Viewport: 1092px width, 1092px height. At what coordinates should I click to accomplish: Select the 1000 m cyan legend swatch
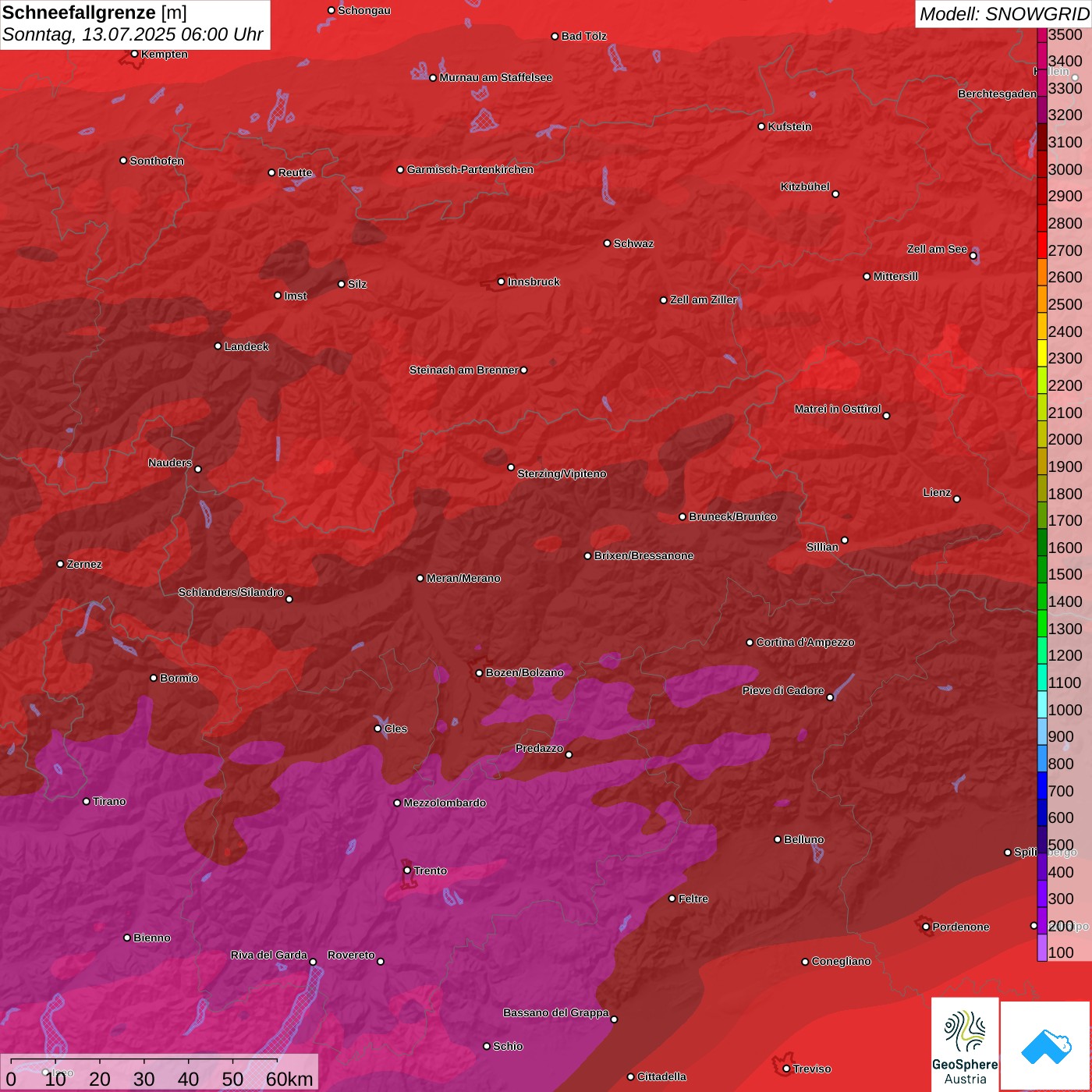click(x=1042, y=704)
